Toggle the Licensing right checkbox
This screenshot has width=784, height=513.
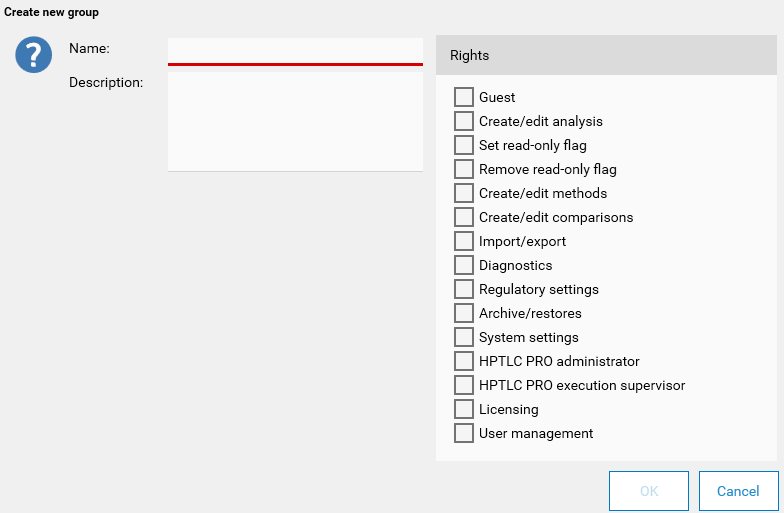[464, 409]
